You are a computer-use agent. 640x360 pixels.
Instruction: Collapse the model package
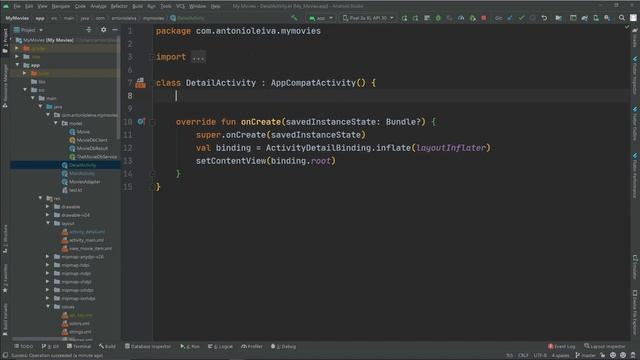56,123
